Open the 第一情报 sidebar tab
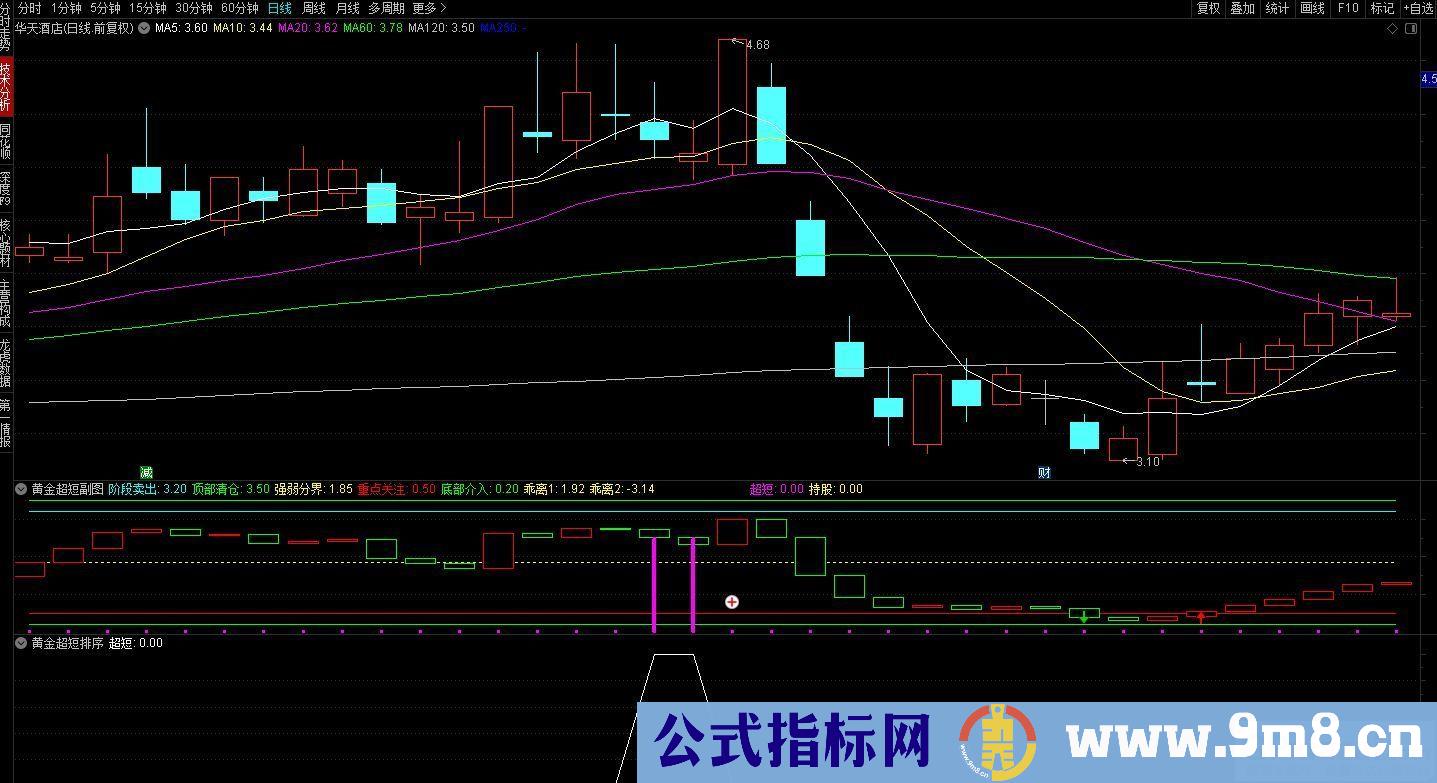This screenshot has height=783, width=1437. (x=6, y=423)
